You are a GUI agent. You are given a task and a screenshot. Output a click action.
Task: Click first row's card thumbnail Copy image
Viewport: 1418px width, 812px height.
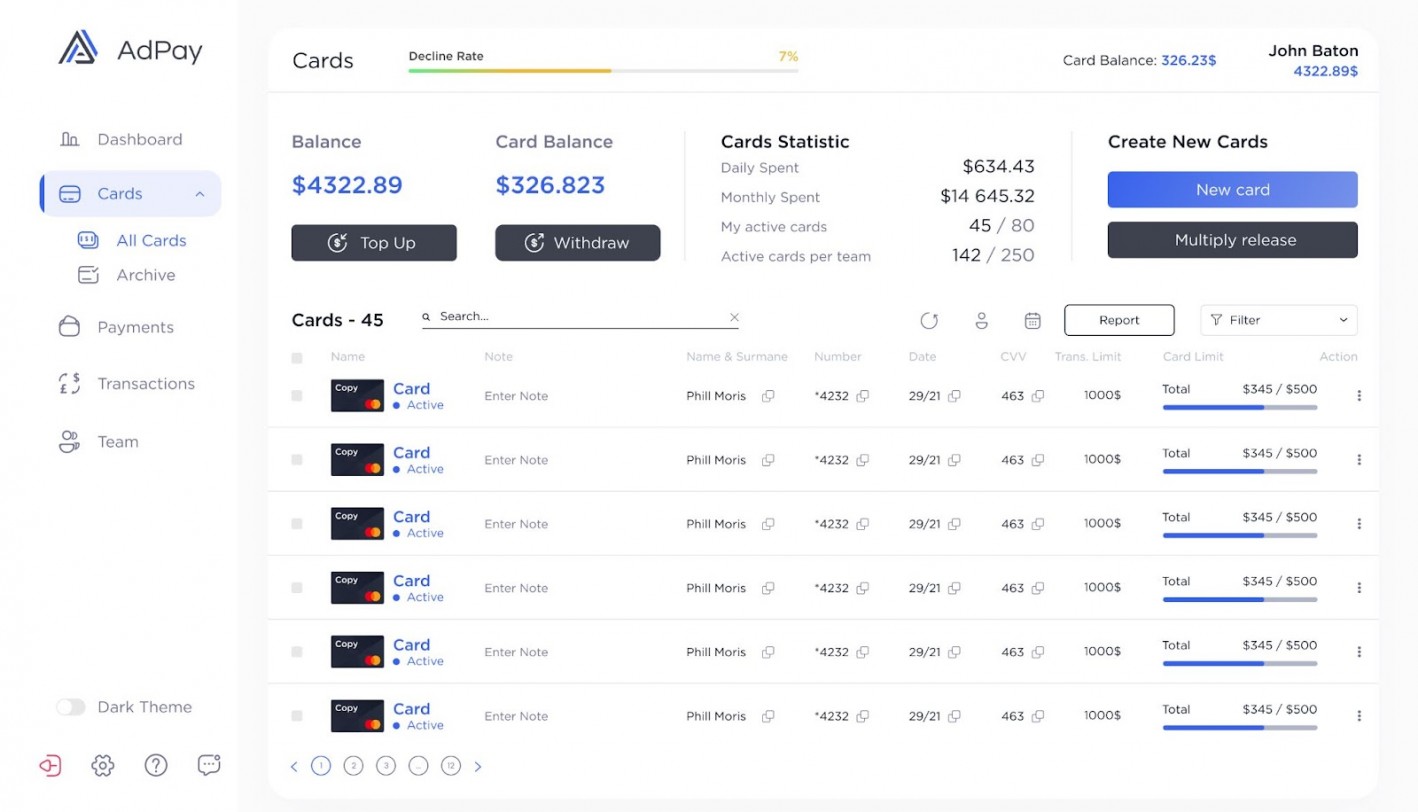tap(357, 396)
